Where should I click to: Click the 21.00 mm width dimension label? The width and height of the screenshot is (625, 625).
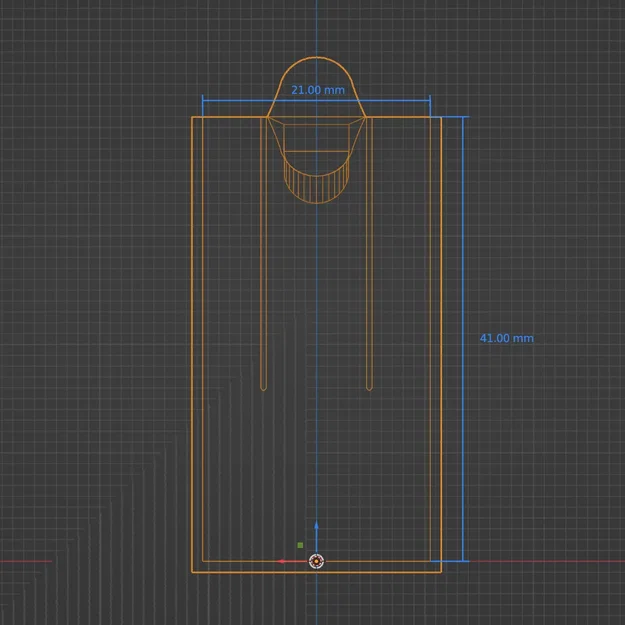click(x=318, y=90)
